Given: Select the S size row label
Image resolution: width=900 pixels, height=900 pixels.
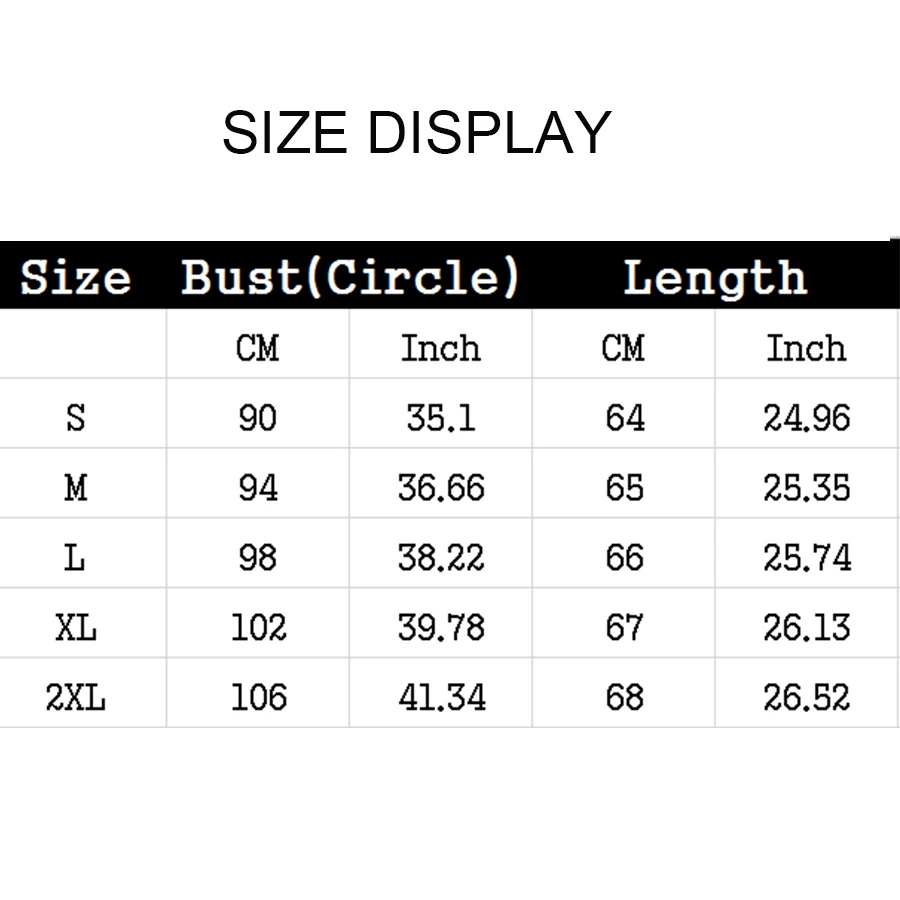Looking at the screenshot, I should coord(76,418).
